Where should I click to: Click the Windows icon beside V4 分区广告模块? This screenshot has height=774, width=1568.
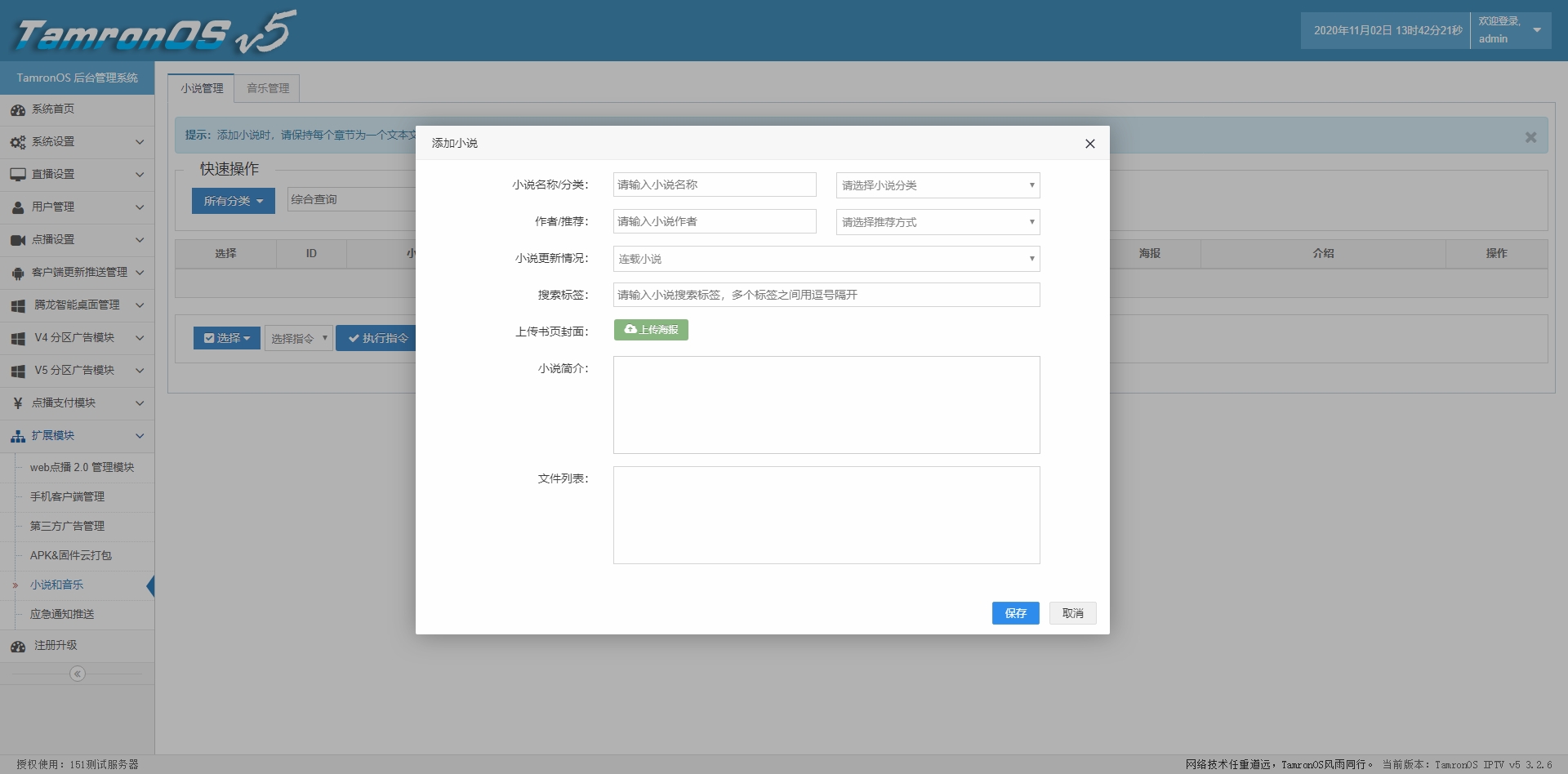(18, 338)
